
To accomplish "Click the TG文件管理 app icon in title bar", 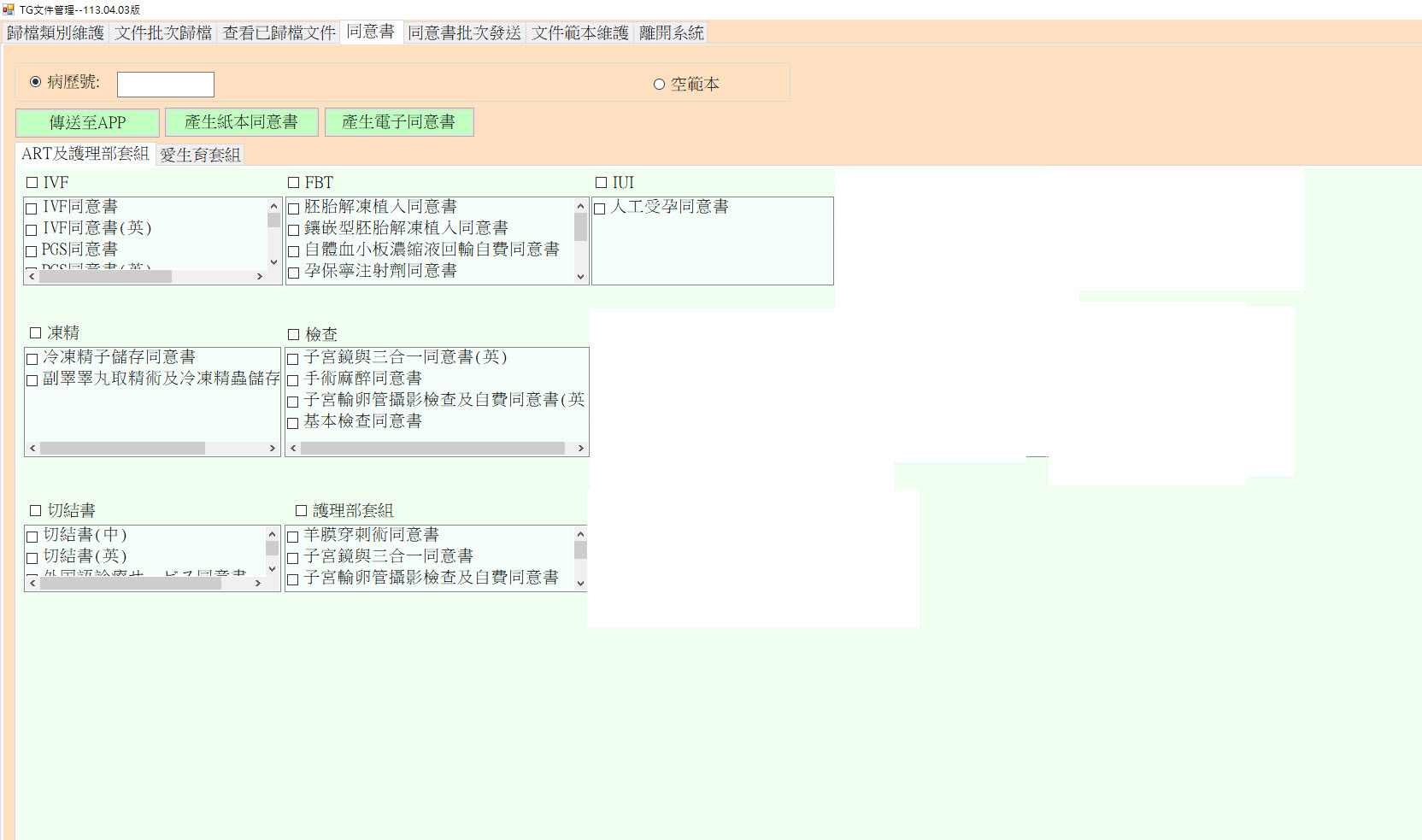I will point(9,9).
